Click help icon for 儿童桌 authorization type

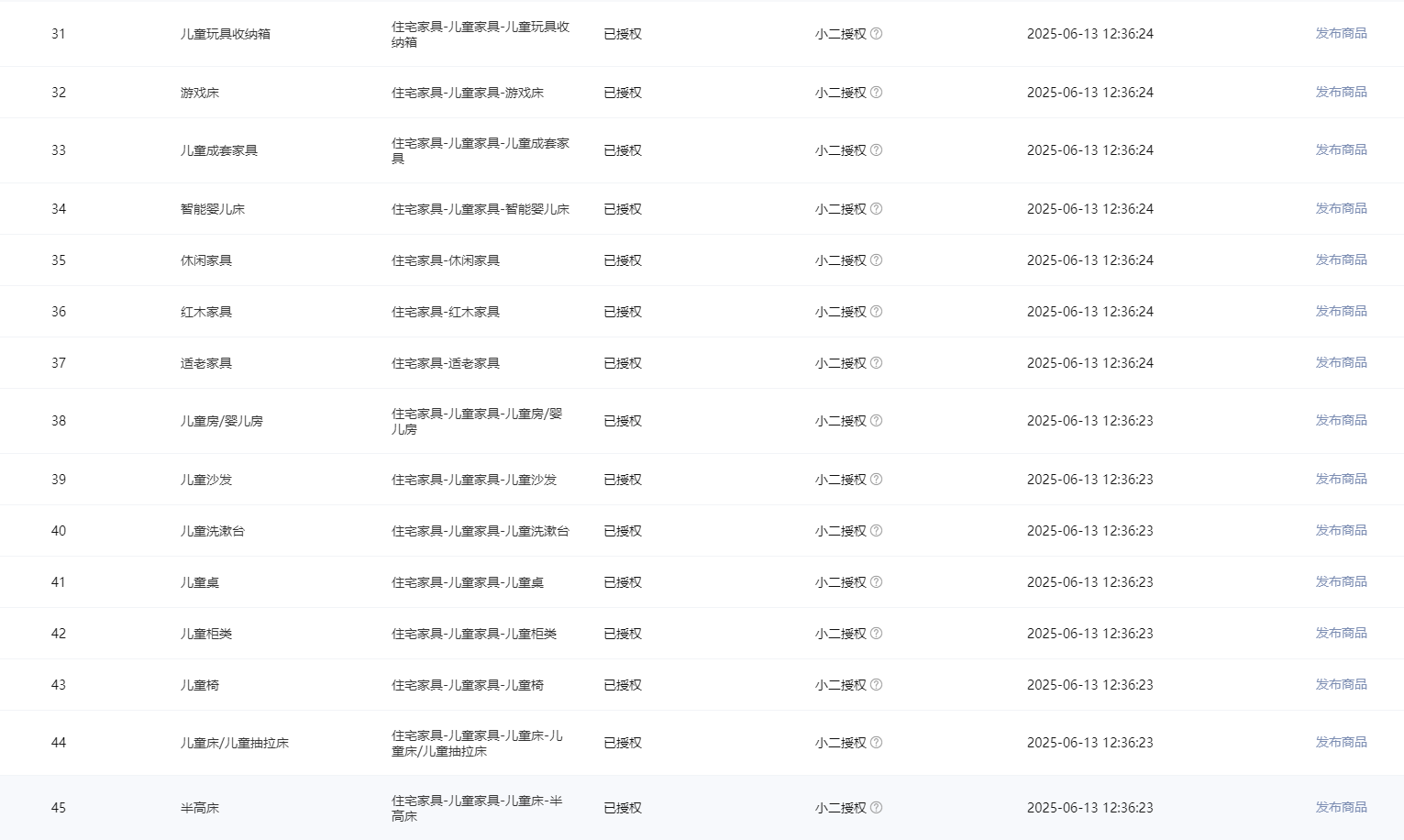coord(876,582)
